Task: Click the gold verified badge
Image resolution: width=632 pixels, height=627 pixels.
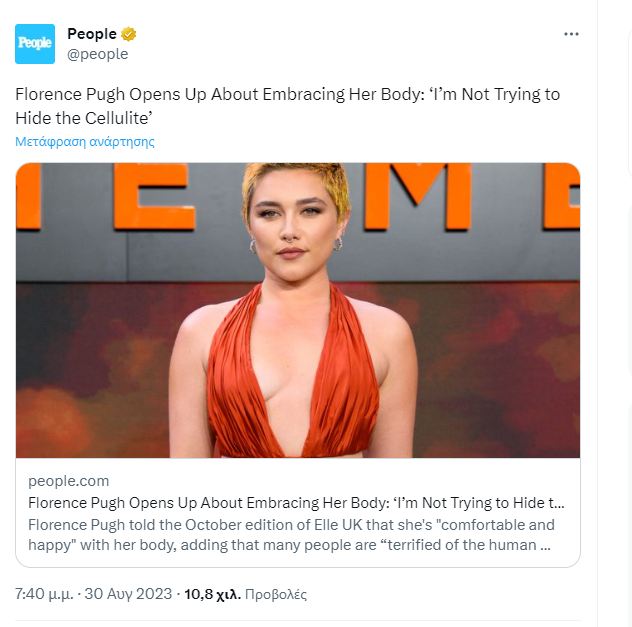Action: pyautogui.click(x=129, y=34)
